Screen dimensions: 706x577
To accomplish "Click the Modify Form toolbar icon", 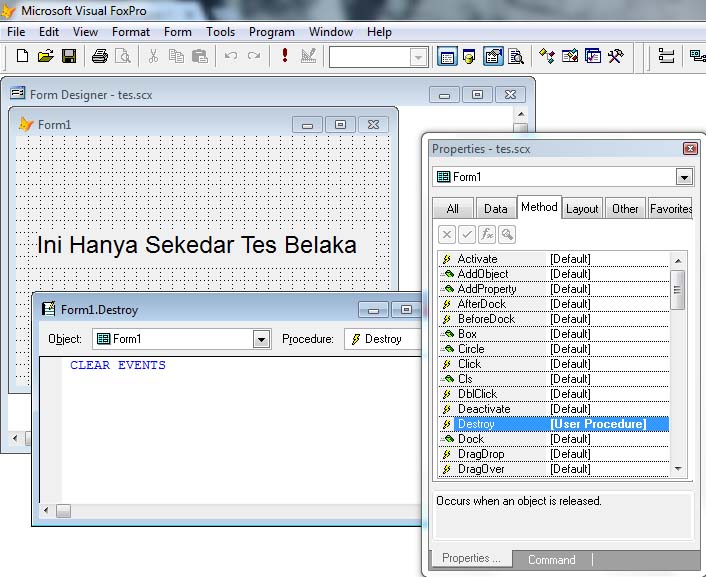I will pos(308,56).
